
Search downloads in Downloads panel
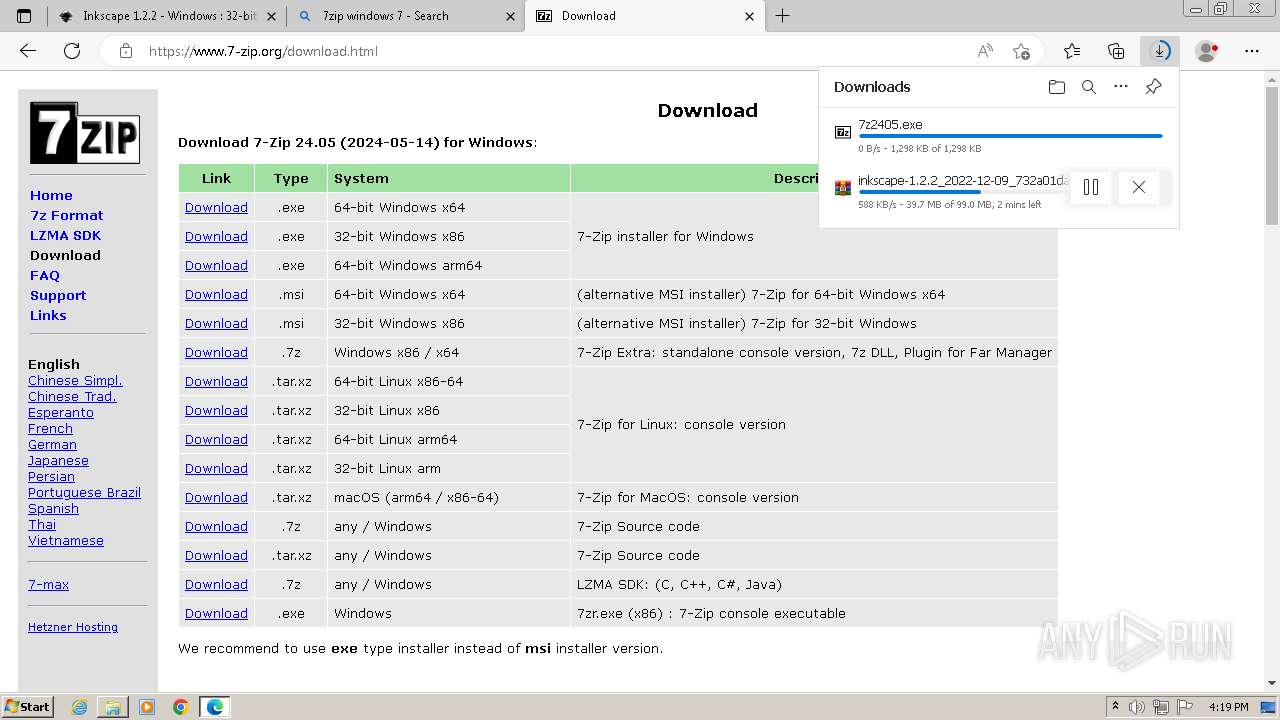[x=1089, y=87]
